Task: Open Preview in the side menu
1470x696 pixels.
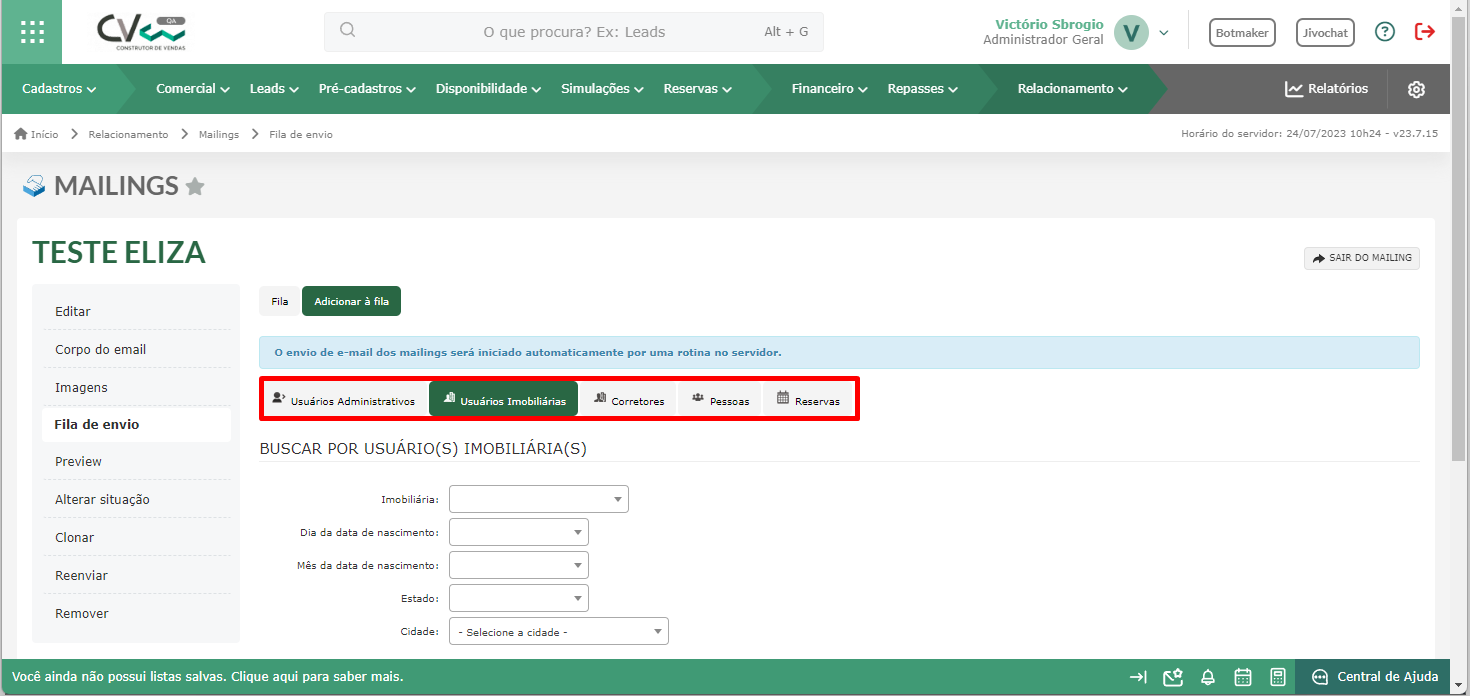Action: tap(136, 461)
